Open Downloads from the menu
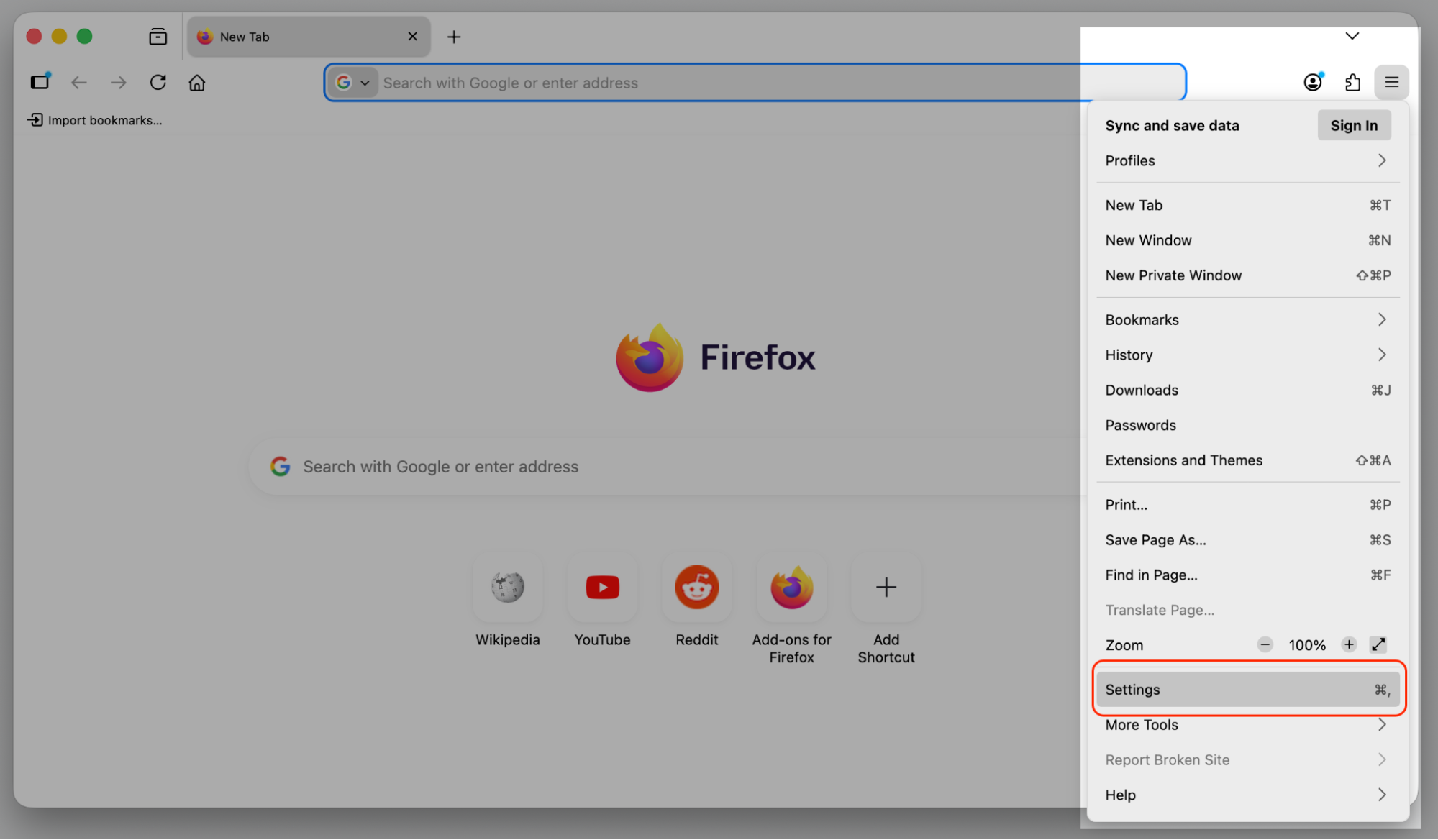Screen dimensions: 1438x840 tap(1248, 390)
